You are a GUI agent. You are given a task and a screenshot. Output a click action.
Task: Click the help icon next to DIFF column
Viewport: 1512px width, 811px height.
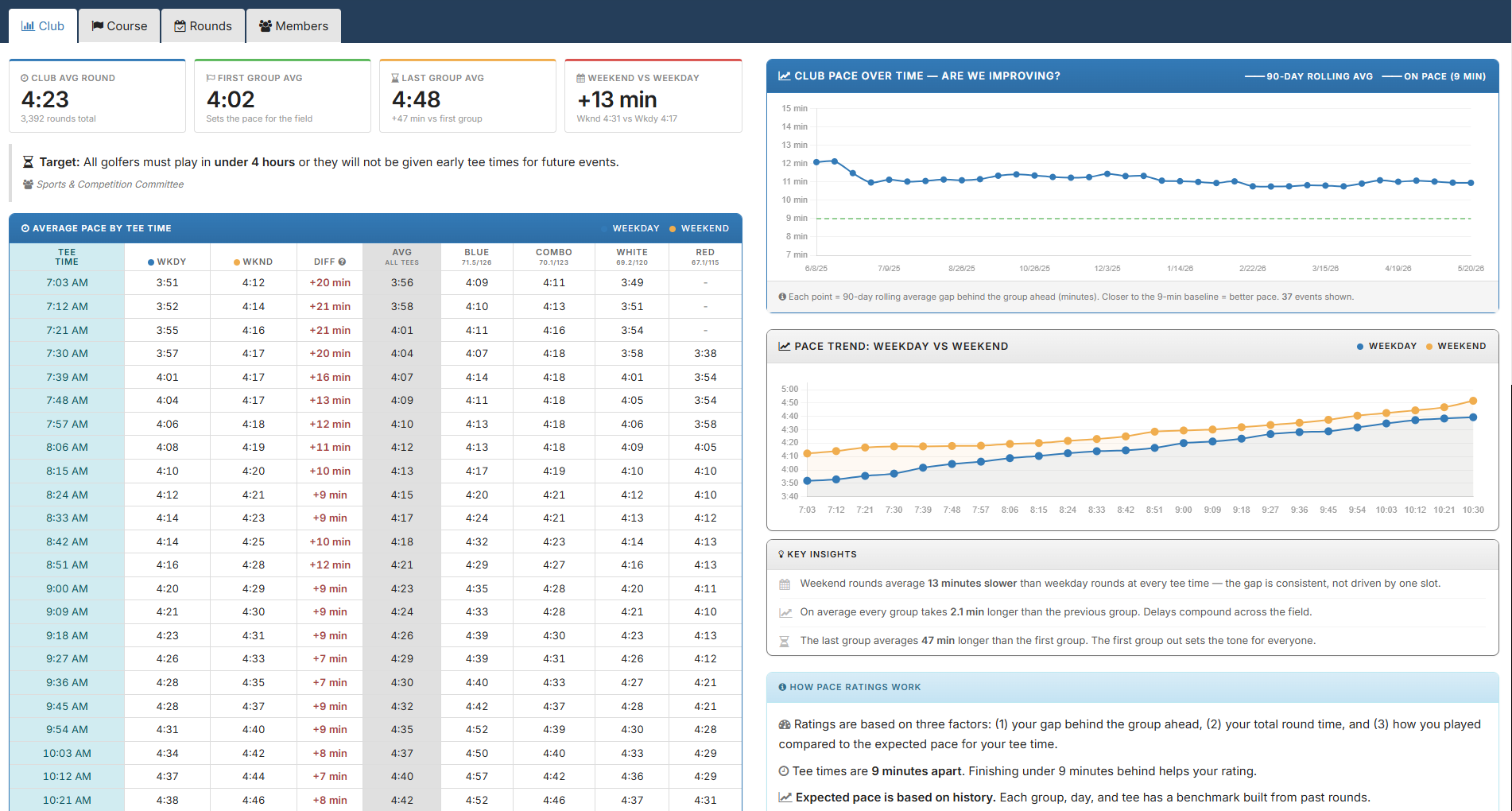tap(342, 262)
